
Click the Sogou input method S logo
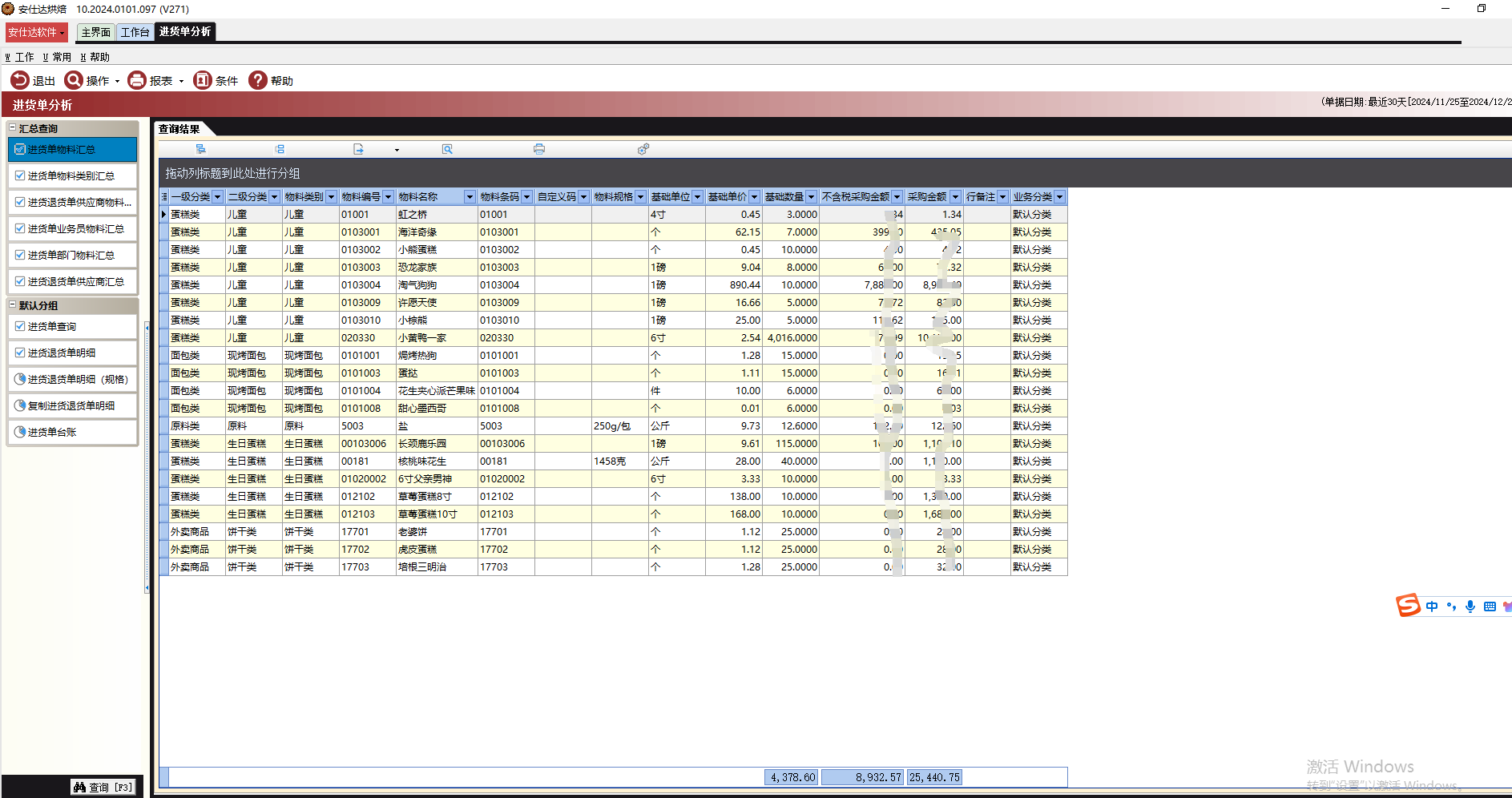pyautogui.click(x=1408, y=606)
